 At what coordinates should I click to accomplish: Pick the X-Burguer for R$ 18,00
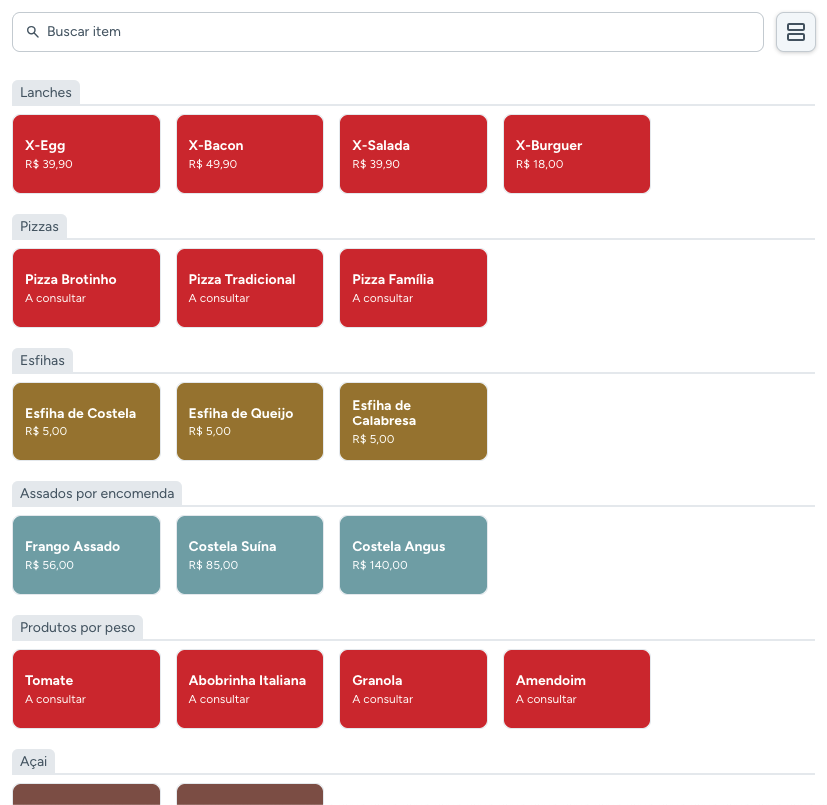[x=577, y=154]
